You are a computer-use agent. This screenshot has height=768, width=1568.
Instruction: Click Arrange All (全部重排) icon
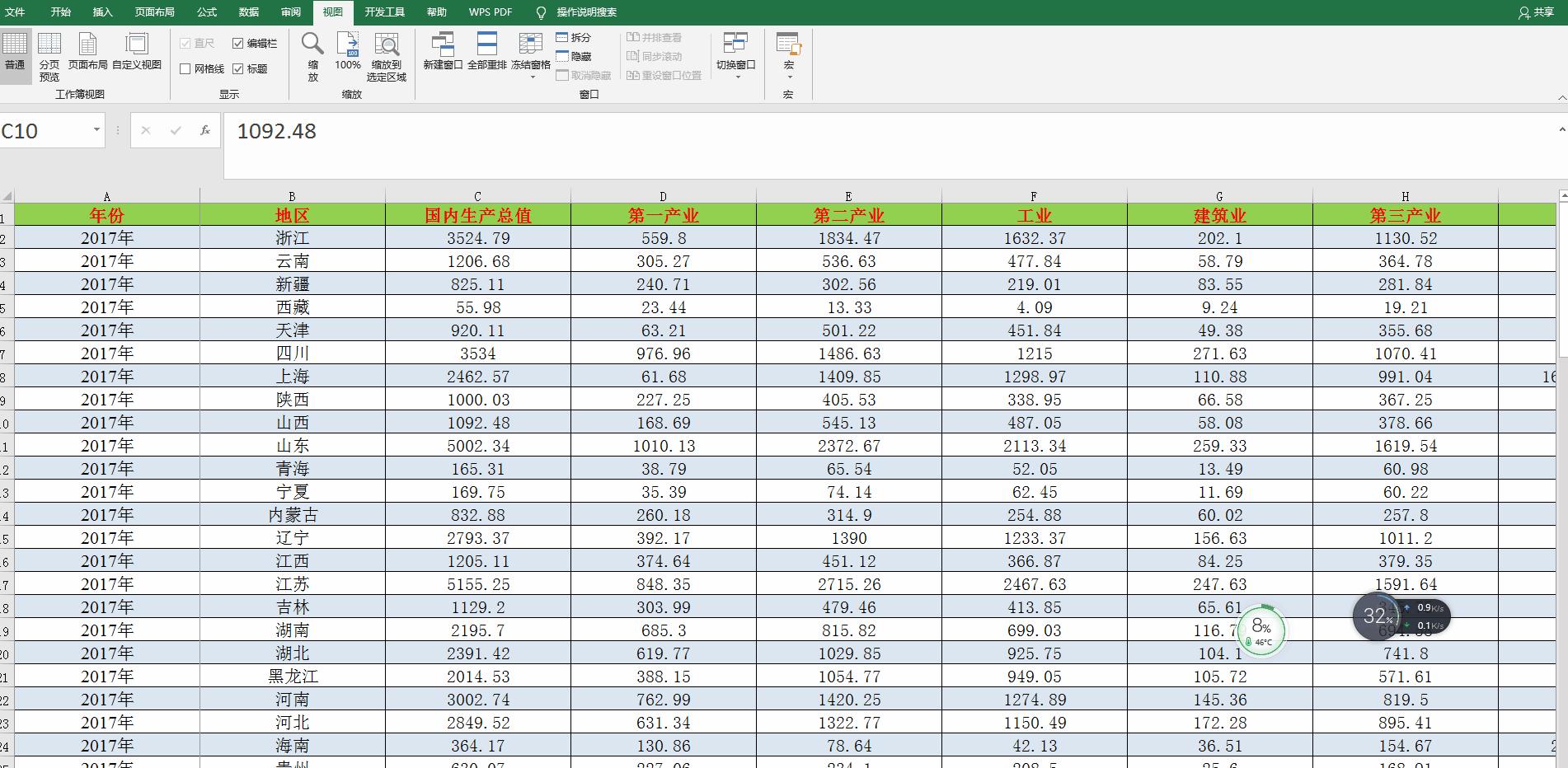(x=486, y=51)
